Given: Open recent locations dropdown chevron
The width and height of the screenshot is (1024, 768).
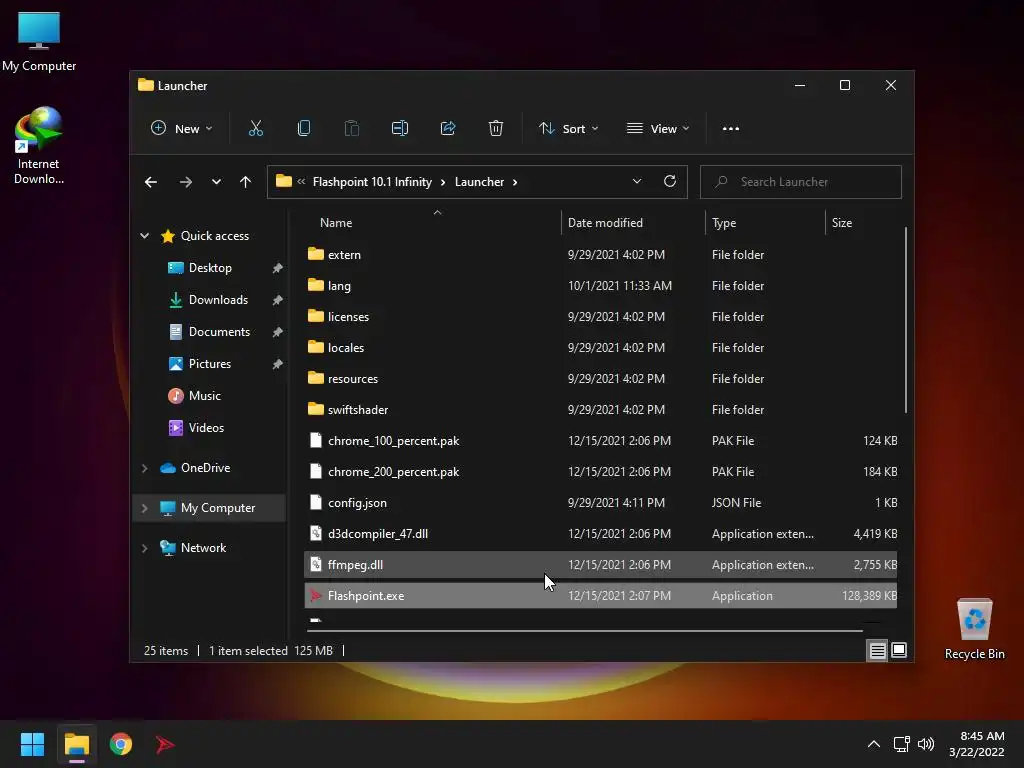Looking at the screenshot, I should click(216, 182).
